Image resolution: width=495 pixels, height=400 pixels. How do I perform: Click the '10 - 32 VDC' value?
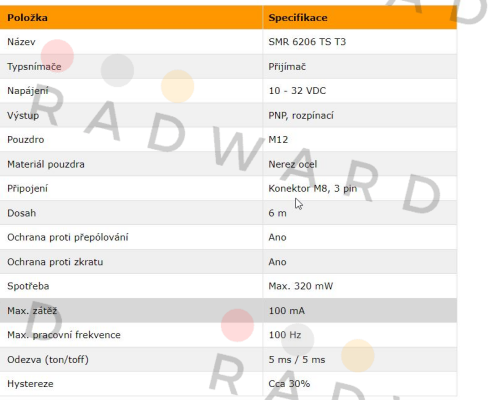[297, 91]
